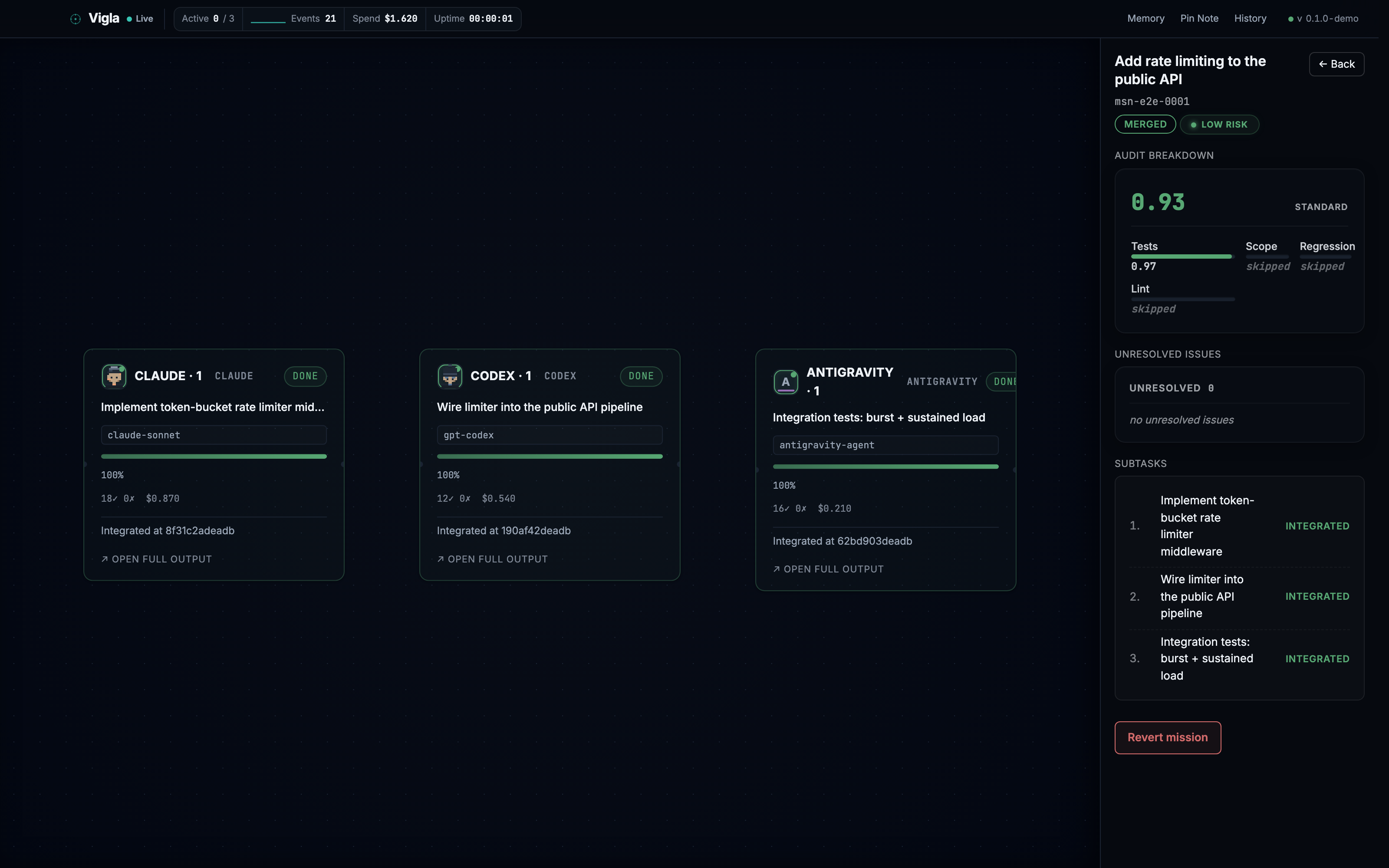Click the Active 0 / 3 counter
Viewport: 1389px width, 868px height.
coord(208,19)
